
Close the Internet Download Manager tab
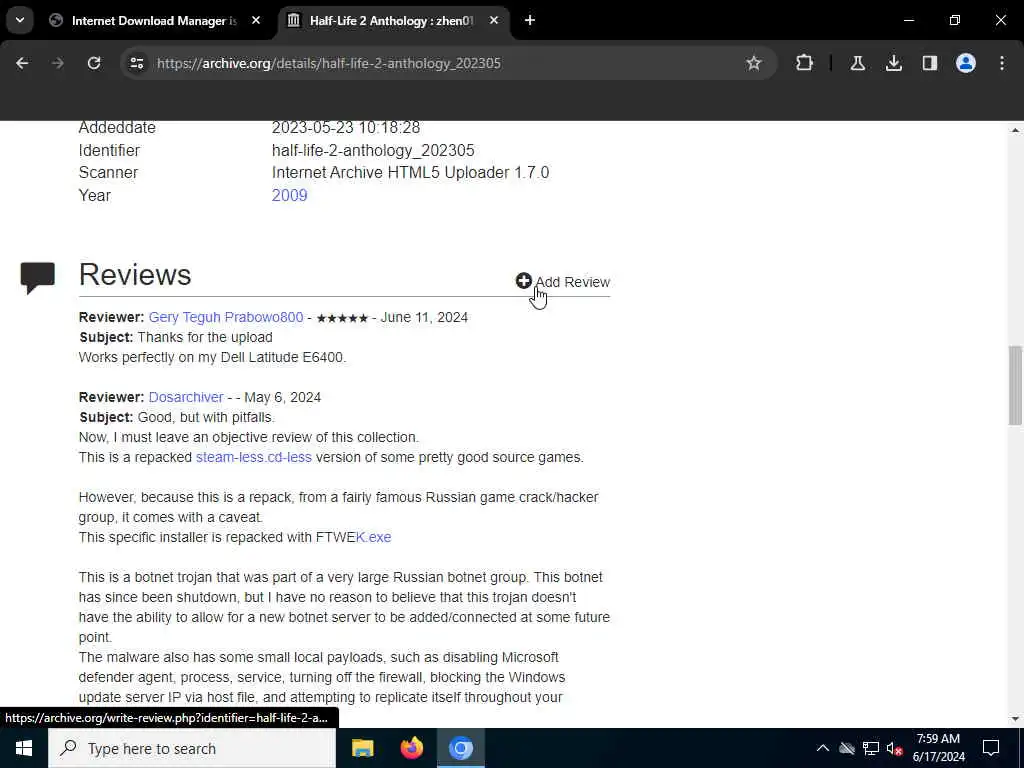click(256, 21)
